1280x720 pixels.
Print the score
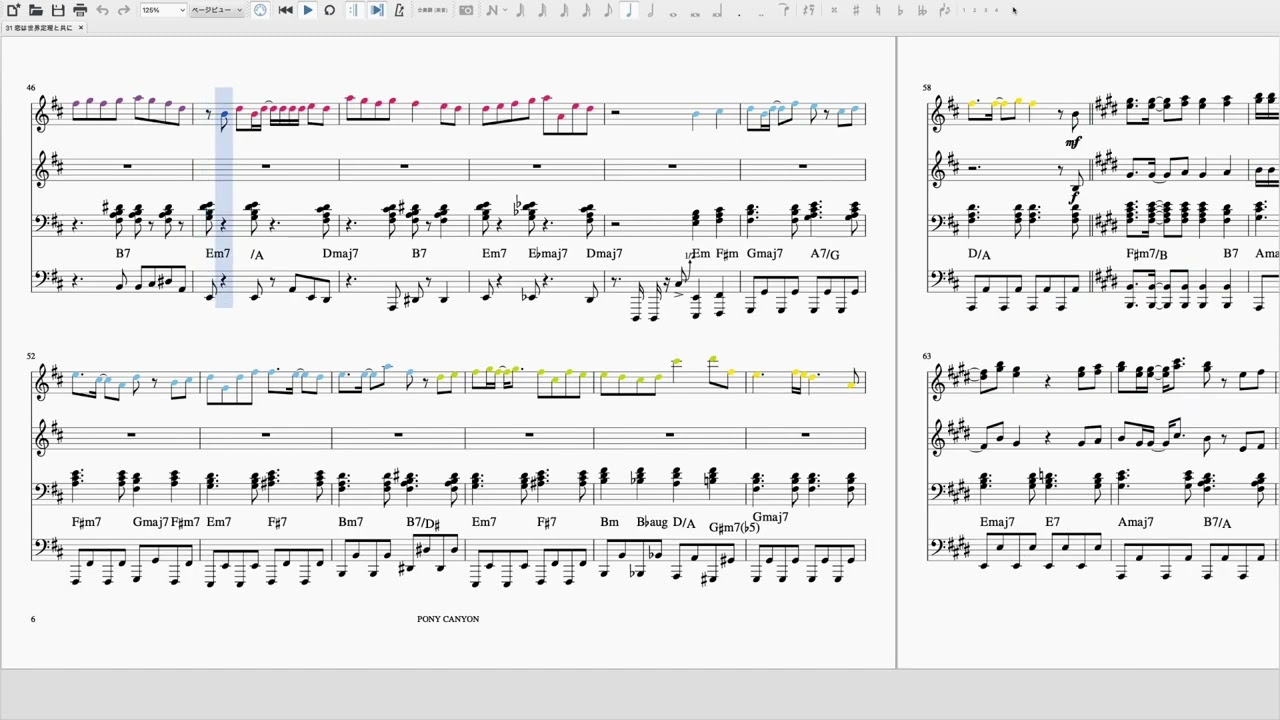[80, 10]
